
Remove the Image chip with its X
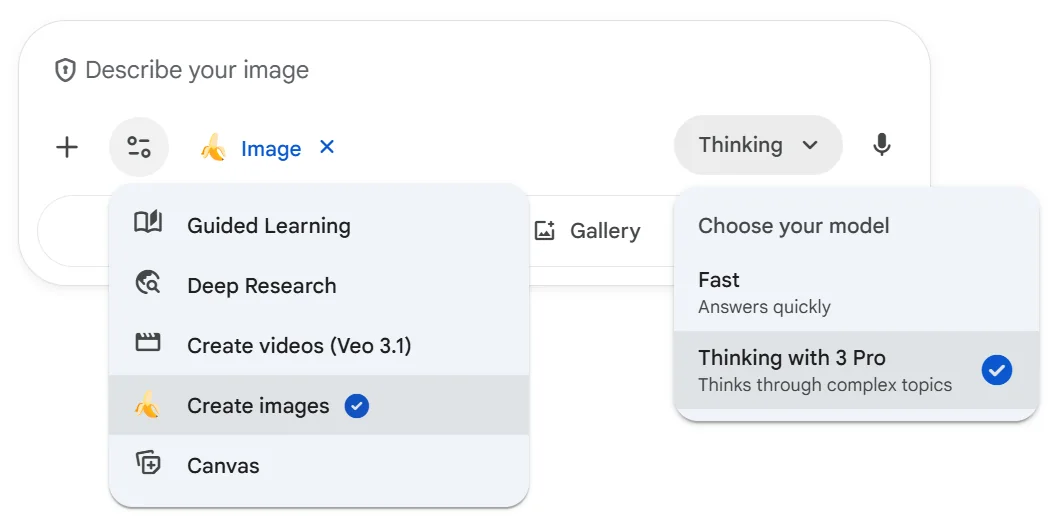pos(327,147)
